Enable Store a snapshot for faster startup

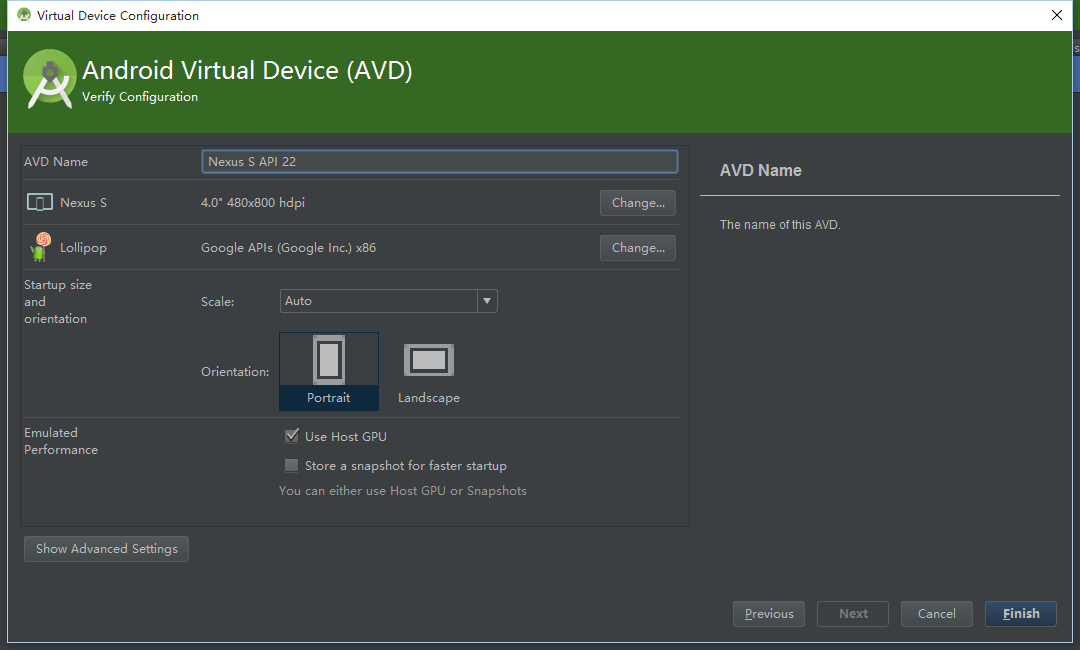tap(292, 465)
